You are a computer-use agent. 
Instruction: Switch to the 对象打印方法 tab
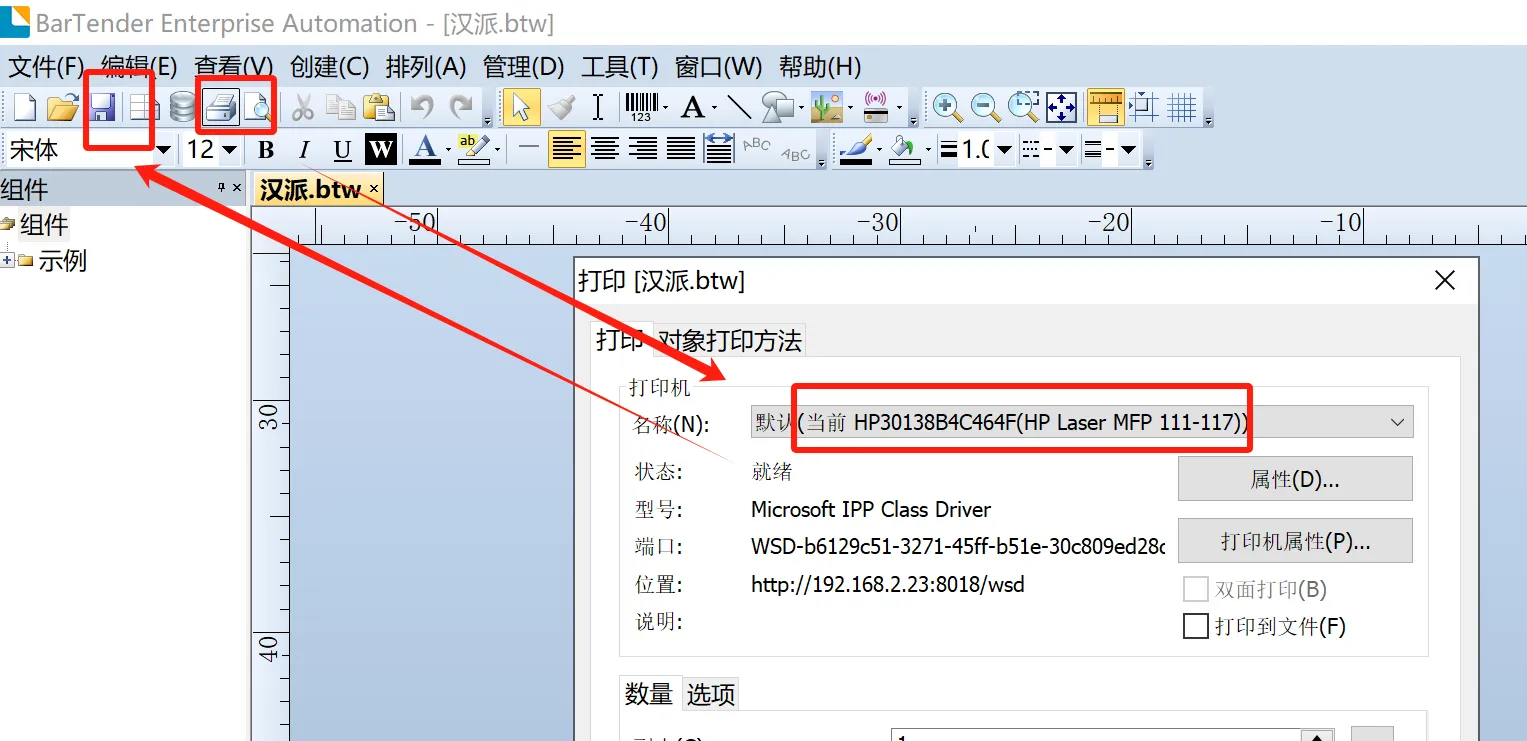729,341
